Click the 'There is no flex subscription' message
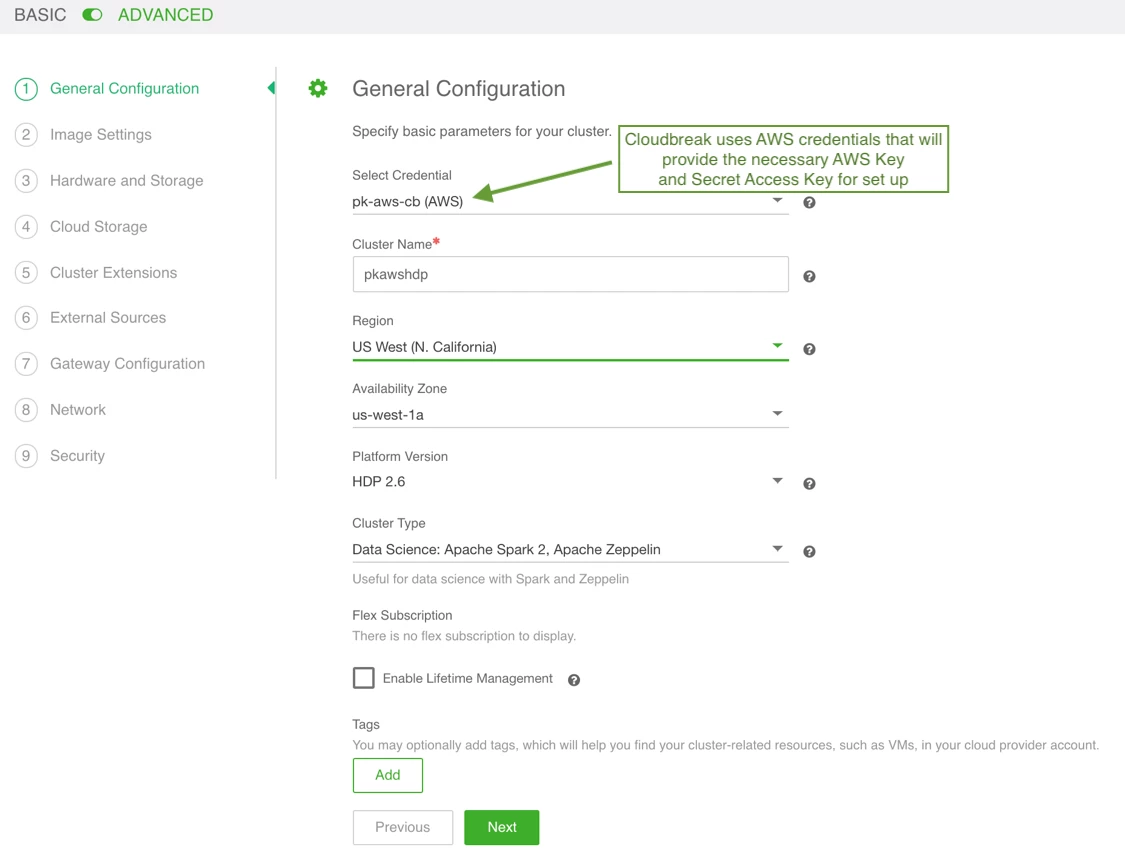The image size is (1125, 864). tap(463, 636)
